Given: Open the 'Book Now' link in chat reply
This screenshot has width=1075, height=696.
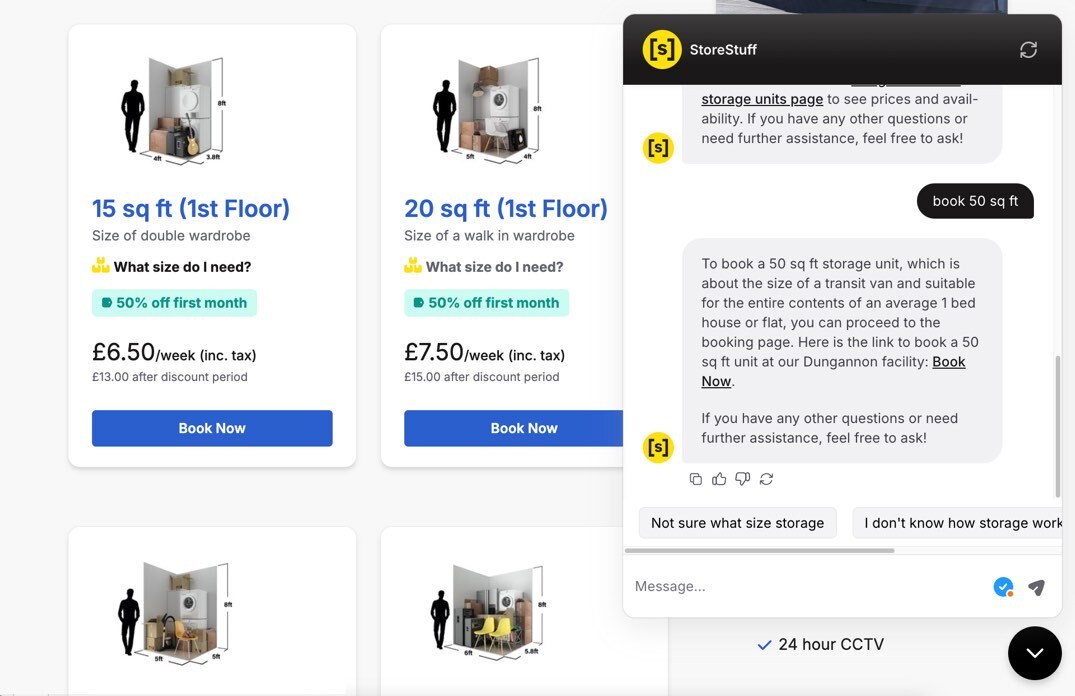Looking at the screenshot, I should pos(716,381).
